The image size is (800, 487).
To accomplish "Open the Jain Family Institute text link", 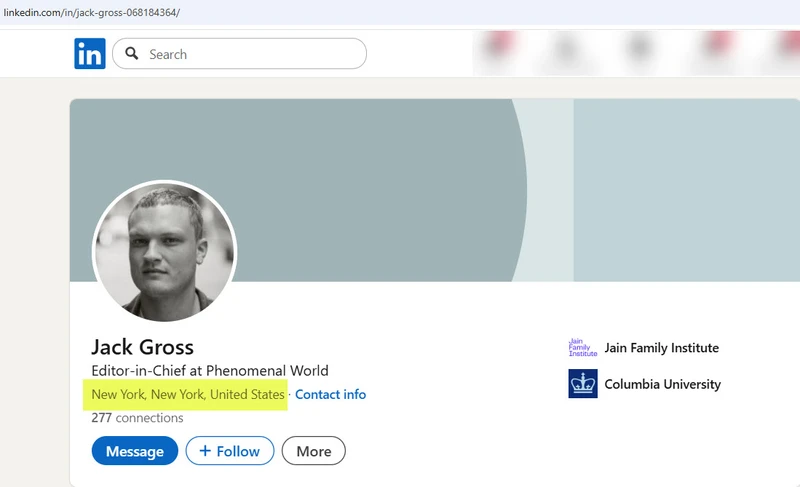I will (x=661, y=348).
